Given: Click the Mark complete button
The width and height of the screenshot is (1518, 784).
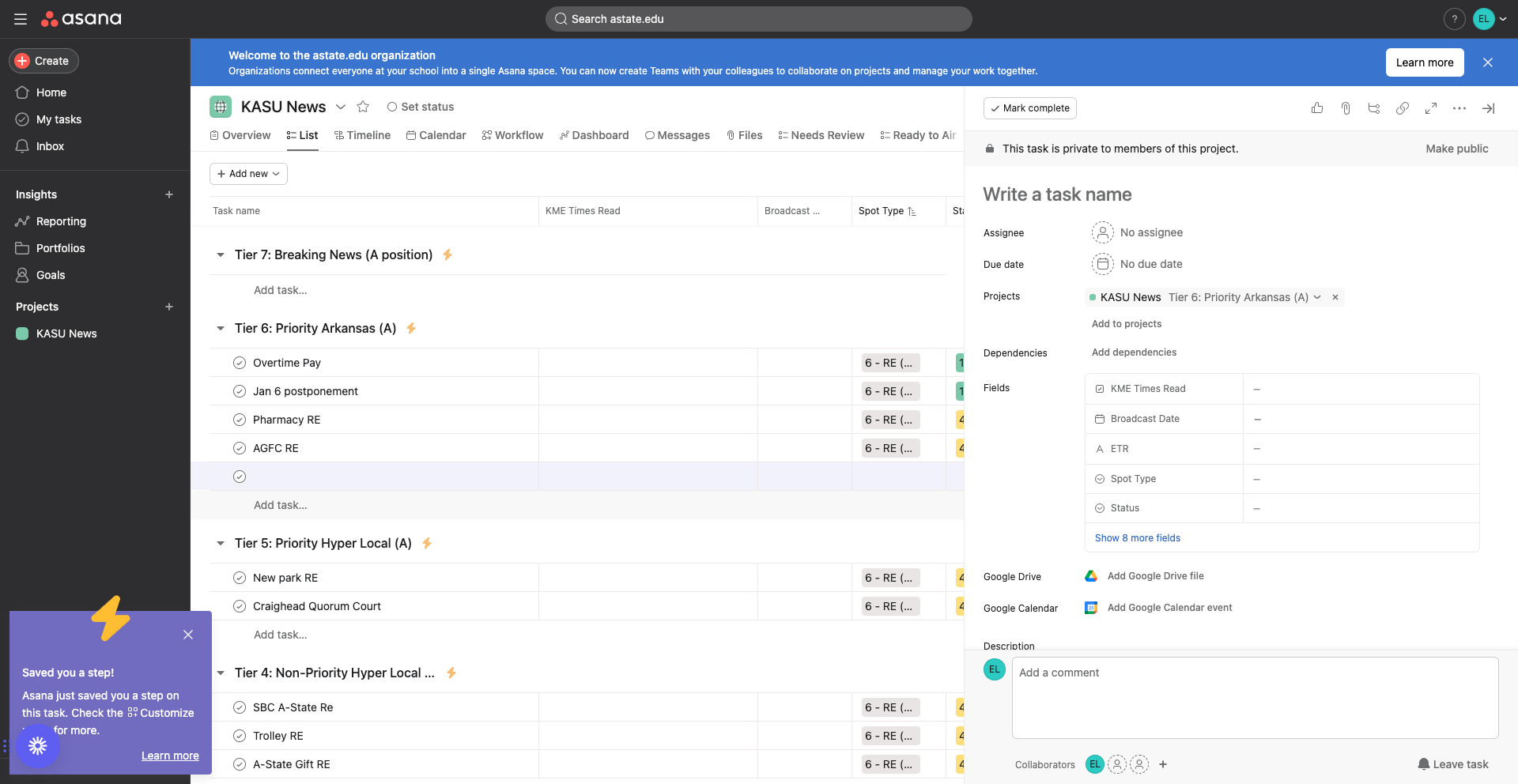Looking at the screenshot, I should (1029, 108).
